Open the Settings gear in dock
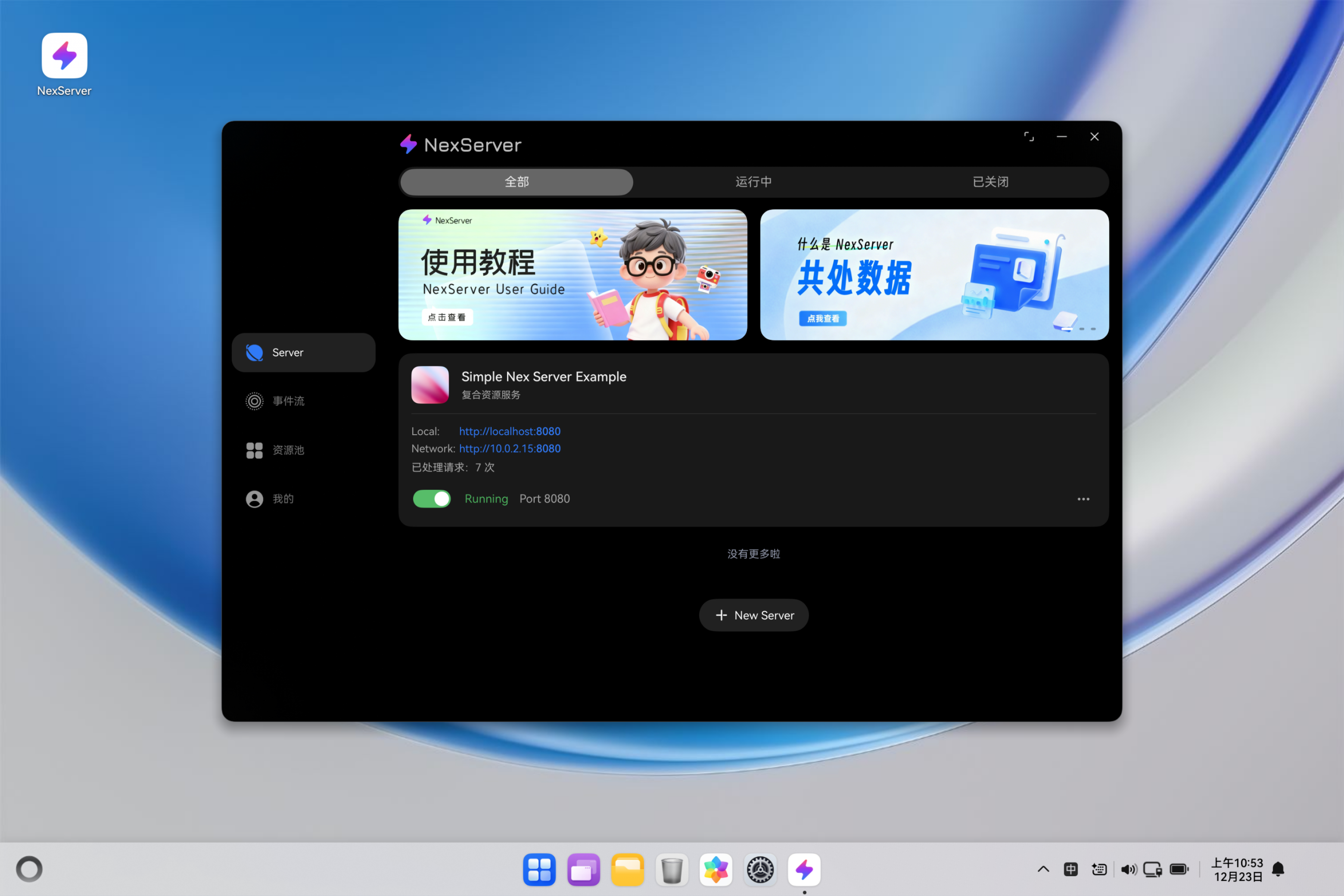Viewport: 1344px width, 896px height. point(760,870)
